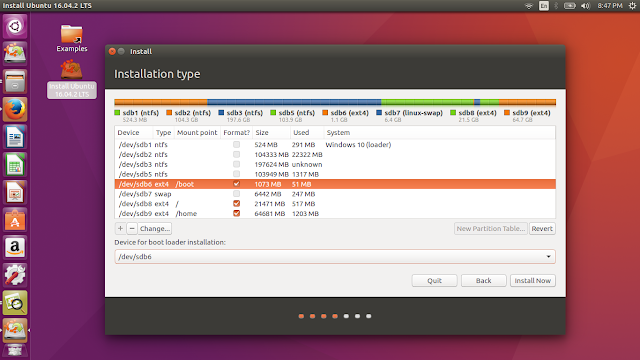Click the 'Windows 10 (loader)' system entry
Screen dimensions: 640x360
(358, 144)
